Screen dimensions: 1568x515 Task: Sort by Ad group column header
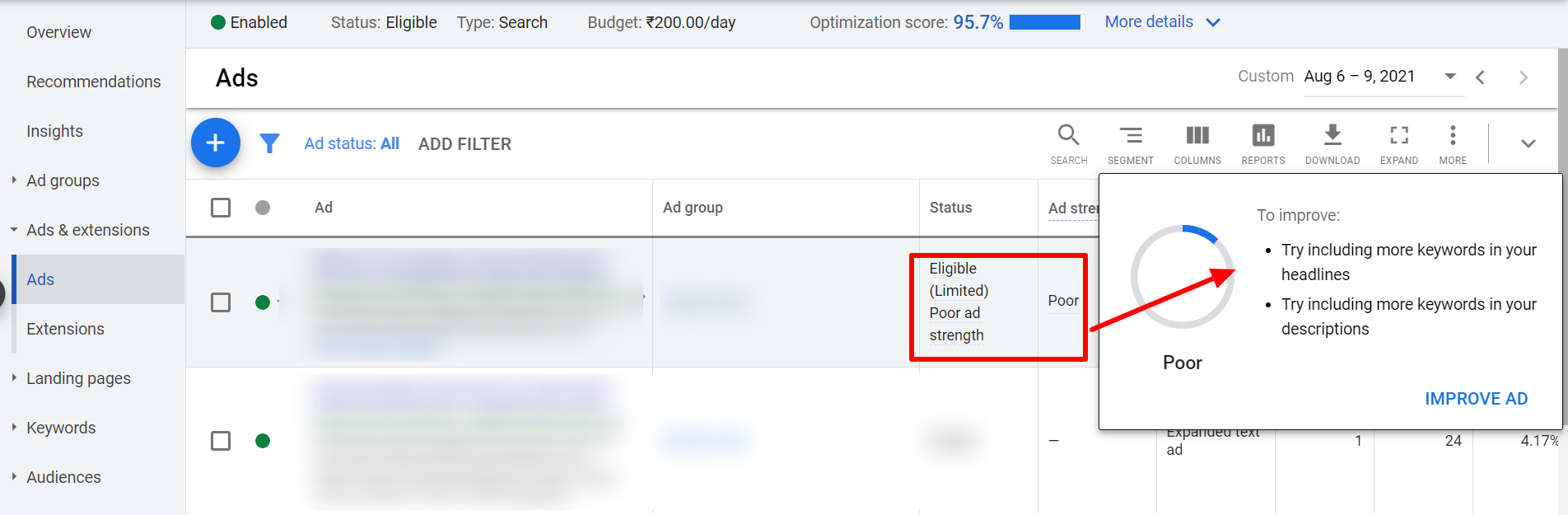tap(693, 208)
